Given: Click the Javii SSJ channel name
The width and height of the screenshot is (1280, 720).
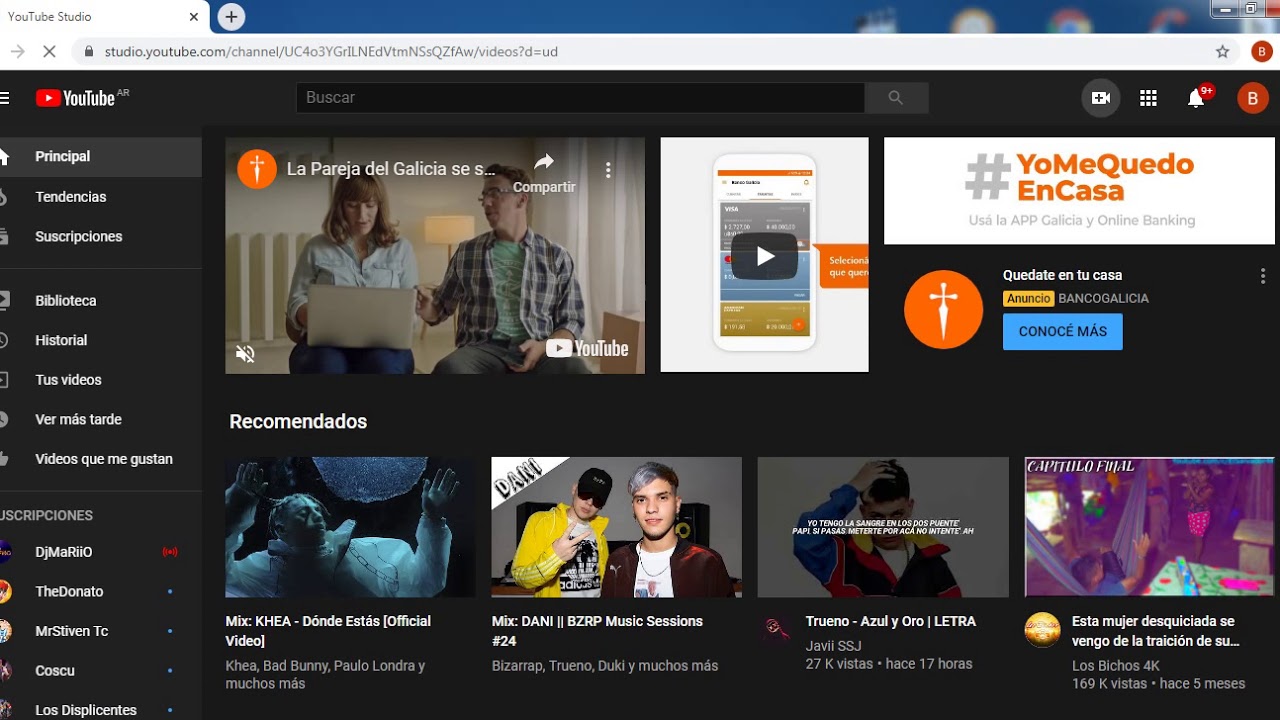Looking at the screenshot, I should click(833, 646).
